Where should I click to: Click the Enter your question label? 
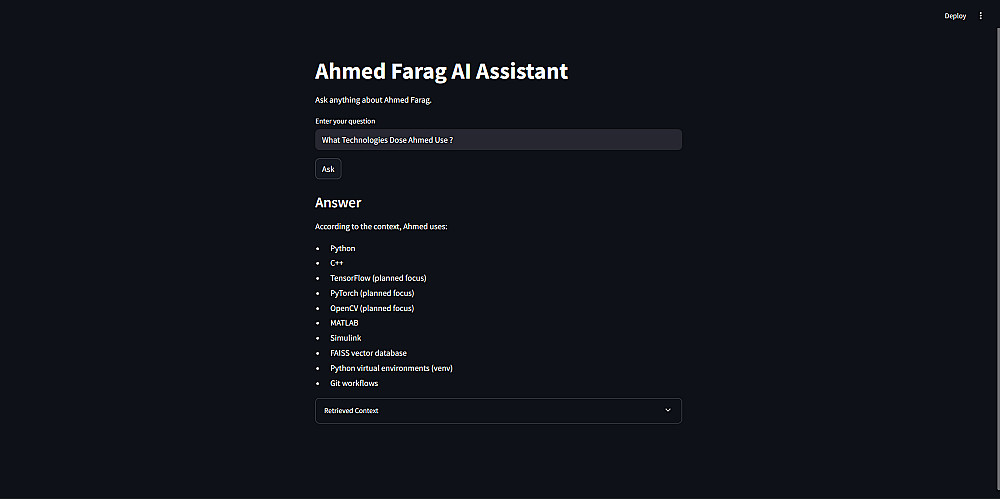[x=345, y=121]
